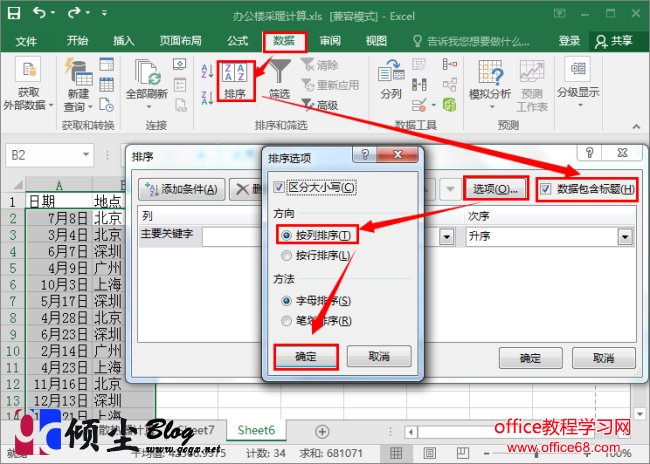The image size is (650, 464).
Task: Open the Sort On dropdown arrow beside the Order (次序) list
Action: (446, 237)
